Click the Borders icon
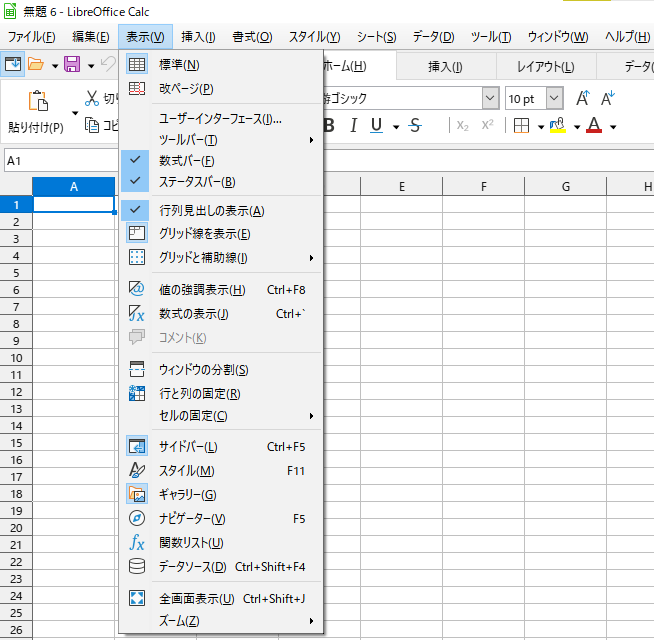This screenshot has height=640, width=654. pyautogui.click(x=521, y=125)
